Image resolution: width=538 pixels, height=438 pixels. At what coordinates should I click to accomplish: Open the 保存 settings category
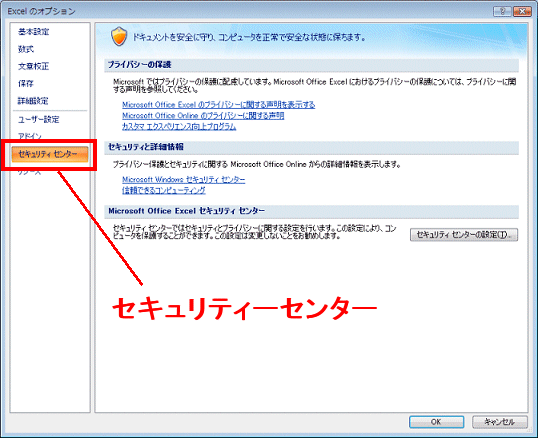tap(26, 84)
